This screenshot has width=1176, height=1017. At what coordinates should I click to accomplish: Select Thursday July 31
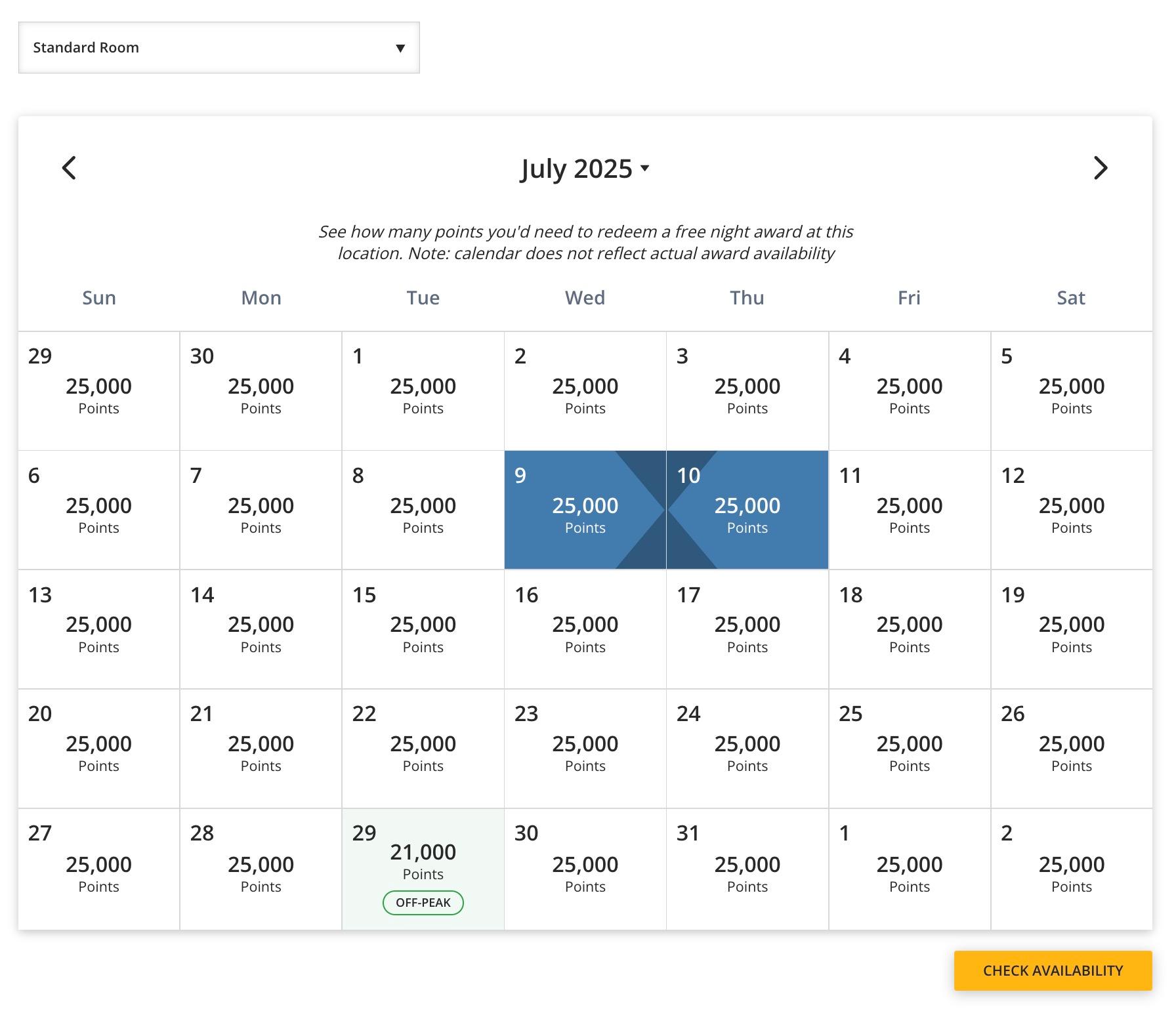[747, 869]
